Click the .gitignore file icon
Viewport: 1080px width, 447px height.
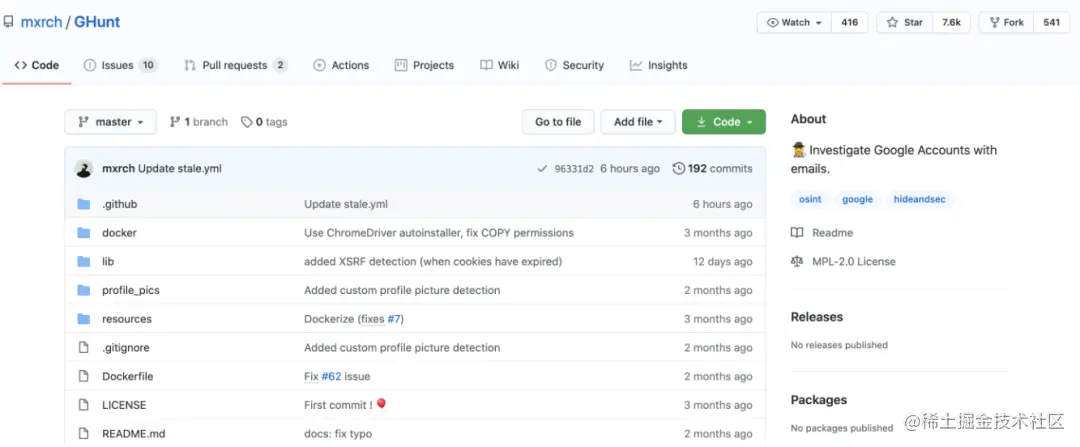pyautogui.click(x=84, y=348)
